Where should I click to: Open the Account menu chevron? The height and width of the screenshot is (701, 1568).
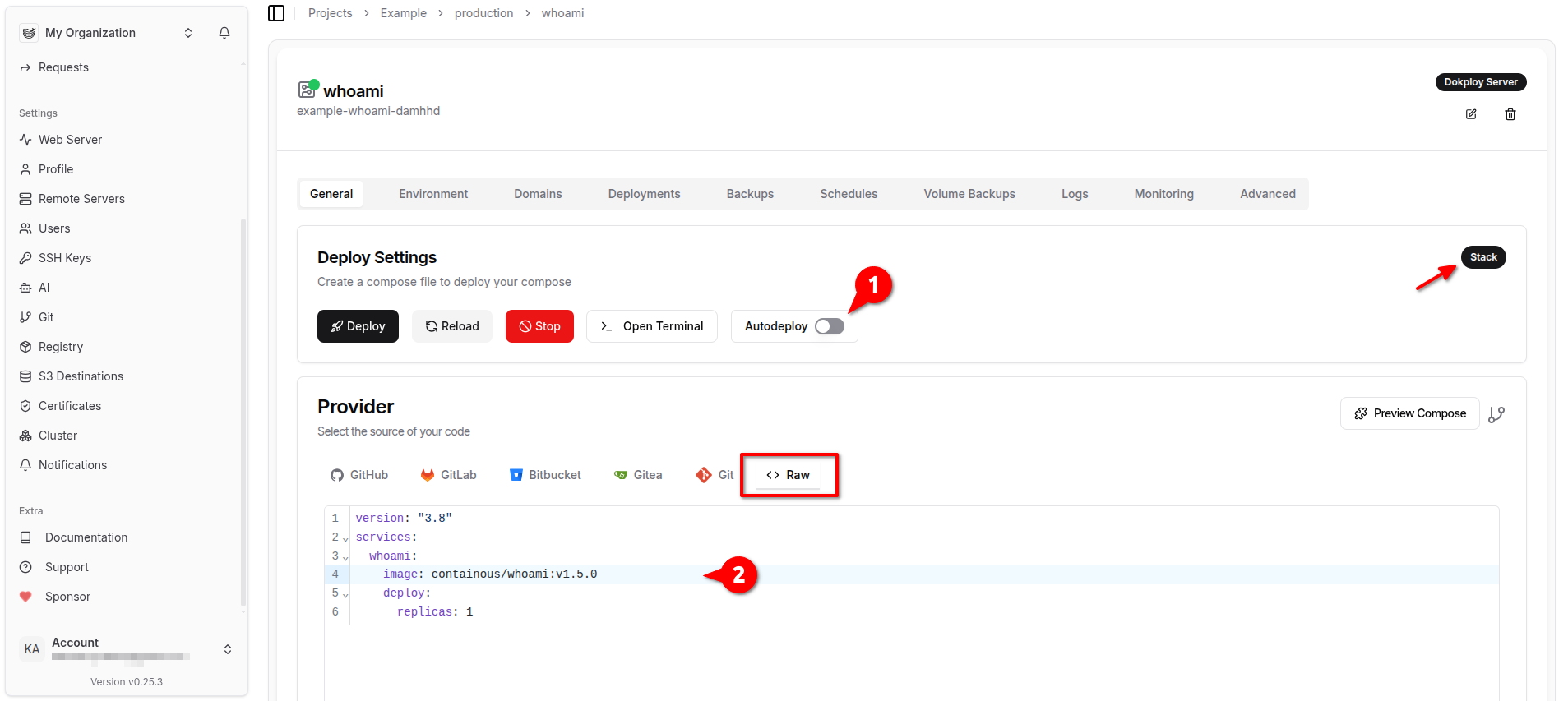coord(228,649)
